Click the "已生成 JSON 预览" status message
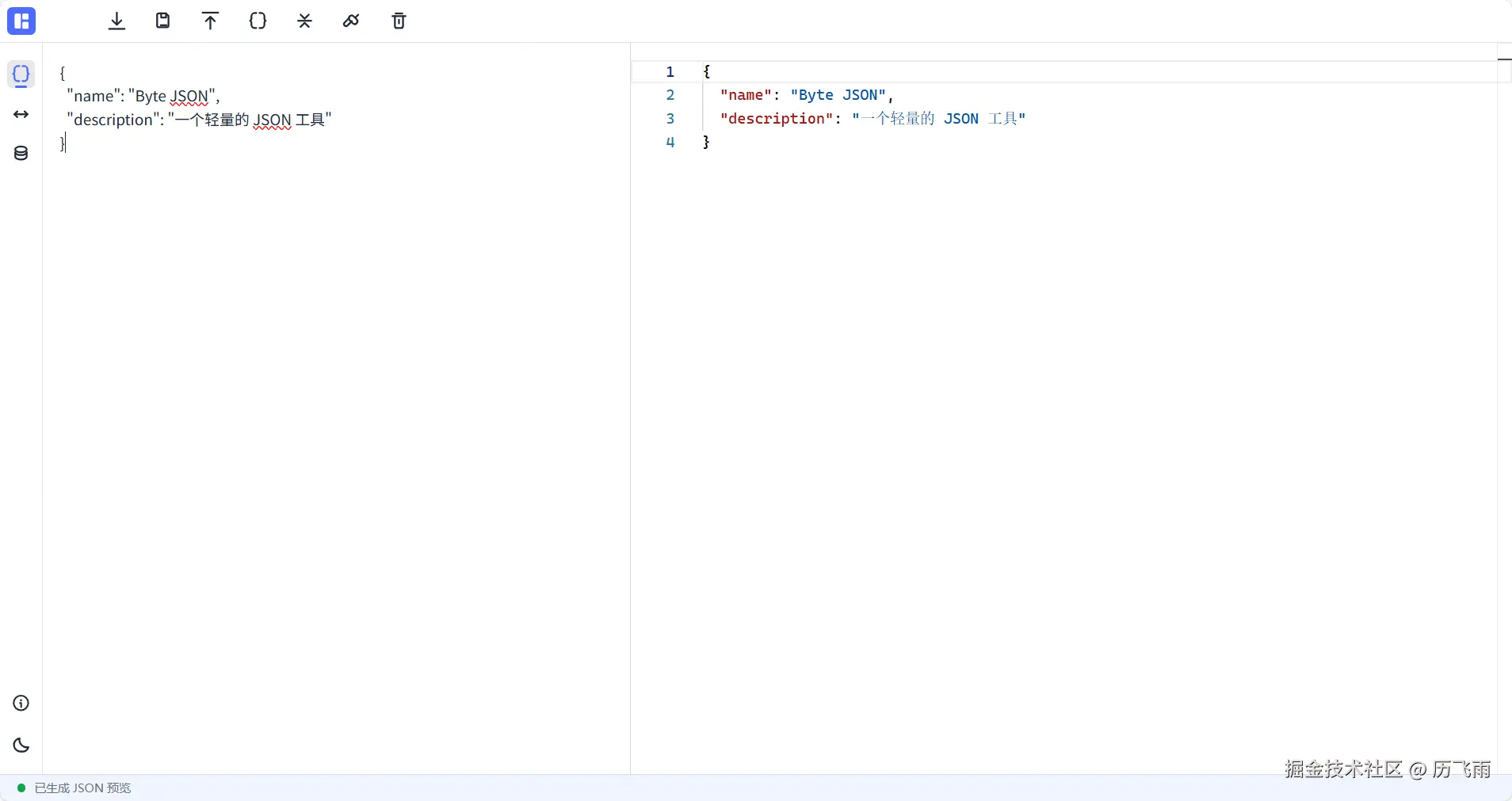Image resolution: width=1512 pixels, height=801 pixels. [82, 788]
